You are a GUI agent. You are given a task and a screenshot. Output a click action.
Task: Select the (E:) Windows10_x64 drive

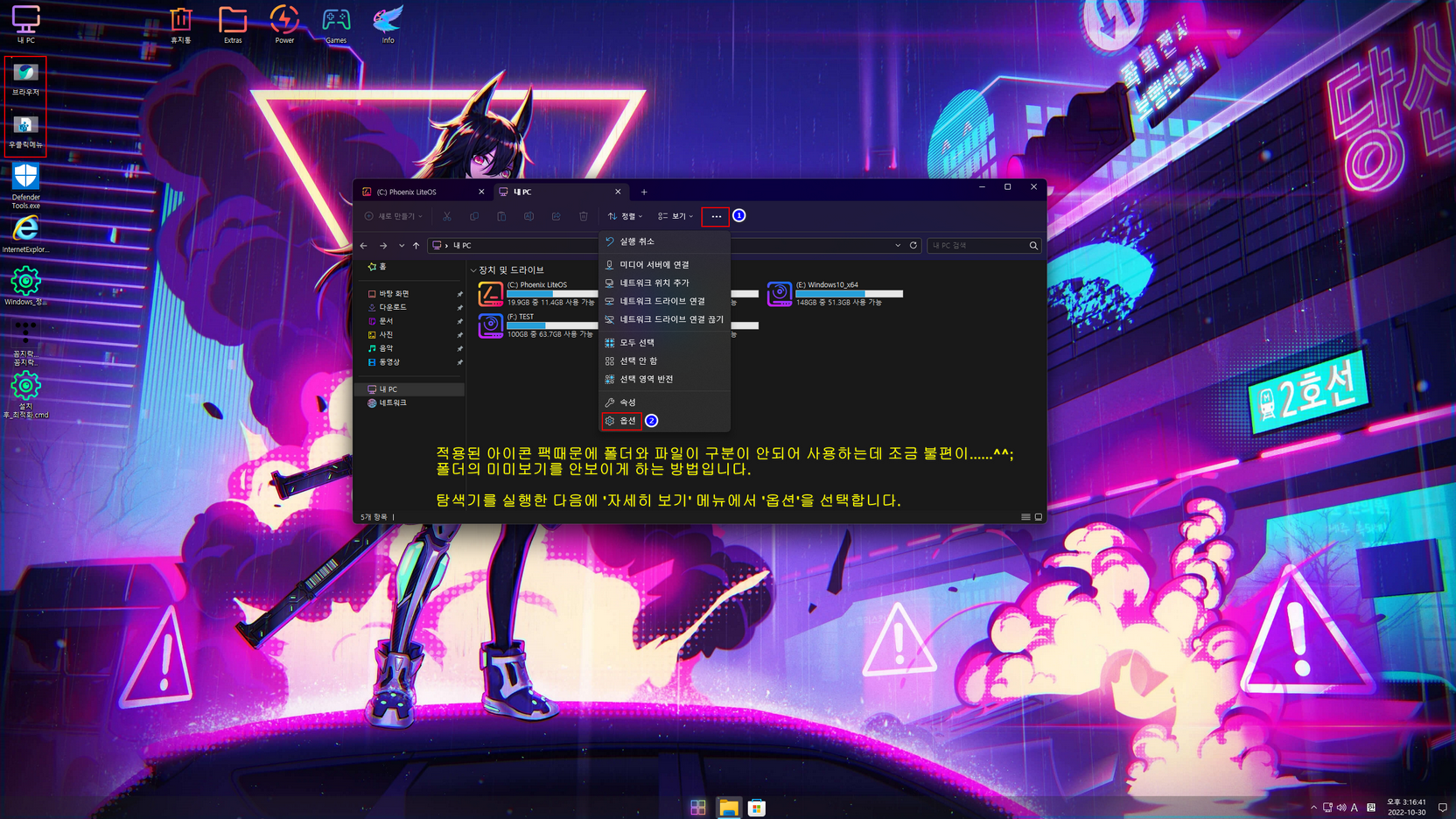[x=836, y=294]
